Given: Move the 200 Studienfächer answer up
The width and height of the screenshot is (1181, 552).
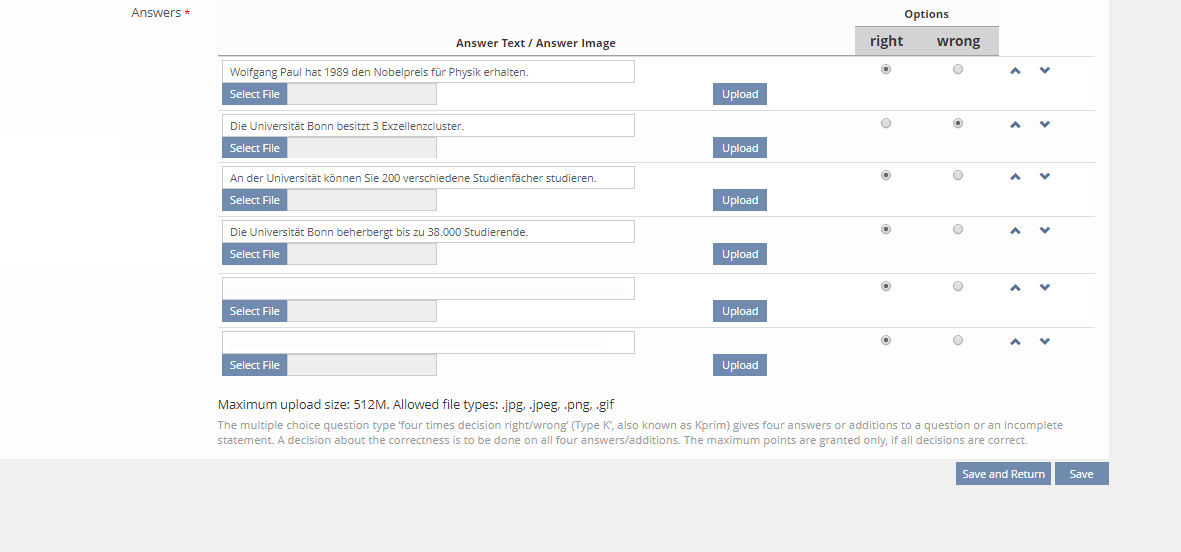Looking at the screenshot, I should tap(1015, 177).
